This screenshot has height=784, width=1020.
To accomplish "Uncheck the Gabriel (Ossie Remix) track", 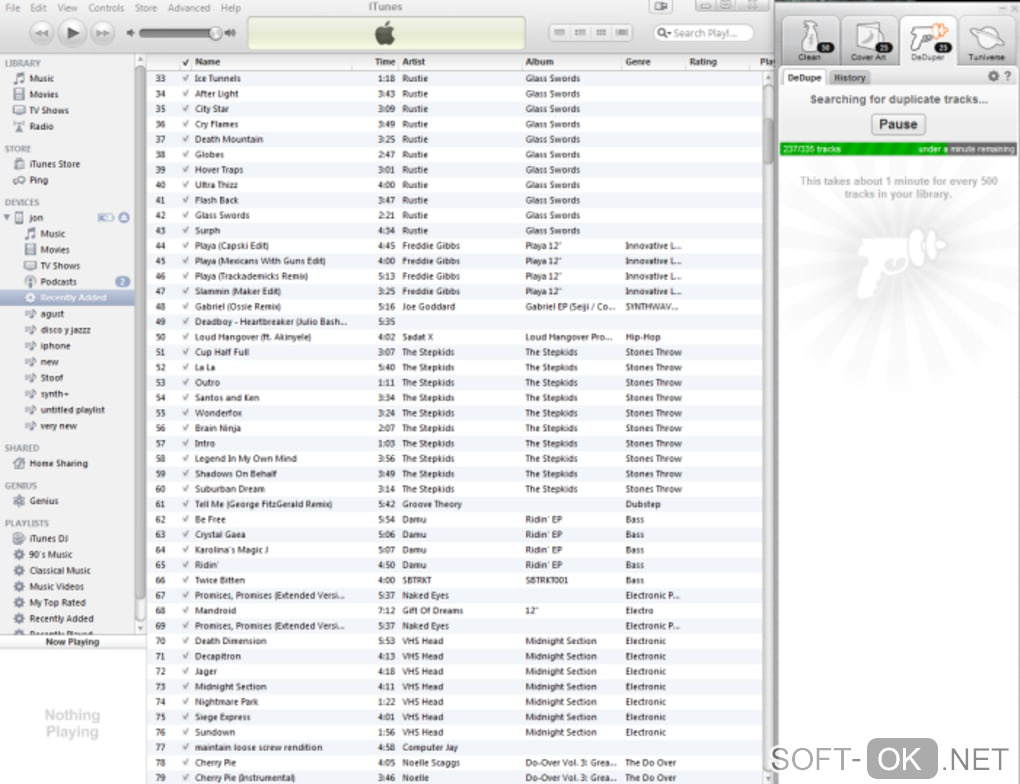I will pos(185,306).
